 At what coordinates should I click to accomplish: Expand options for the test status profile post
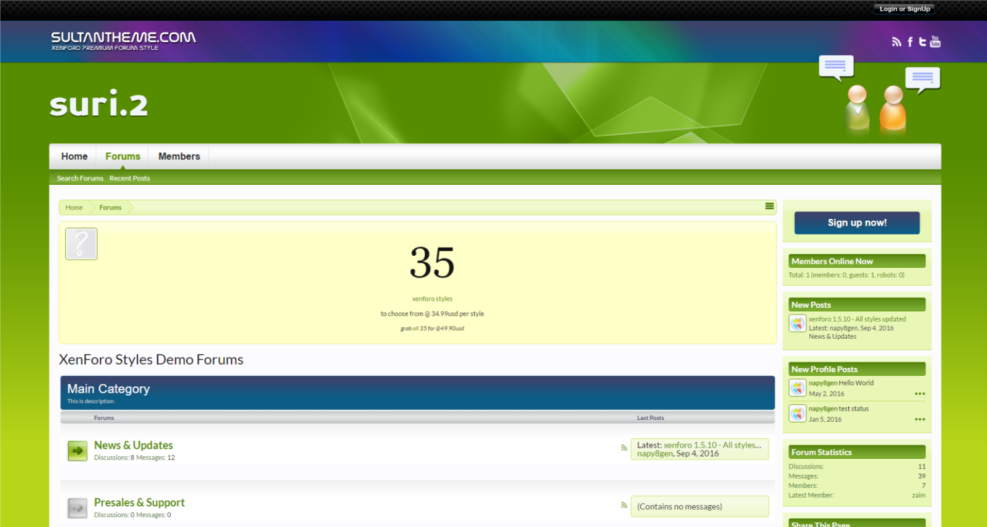point(919,420)
